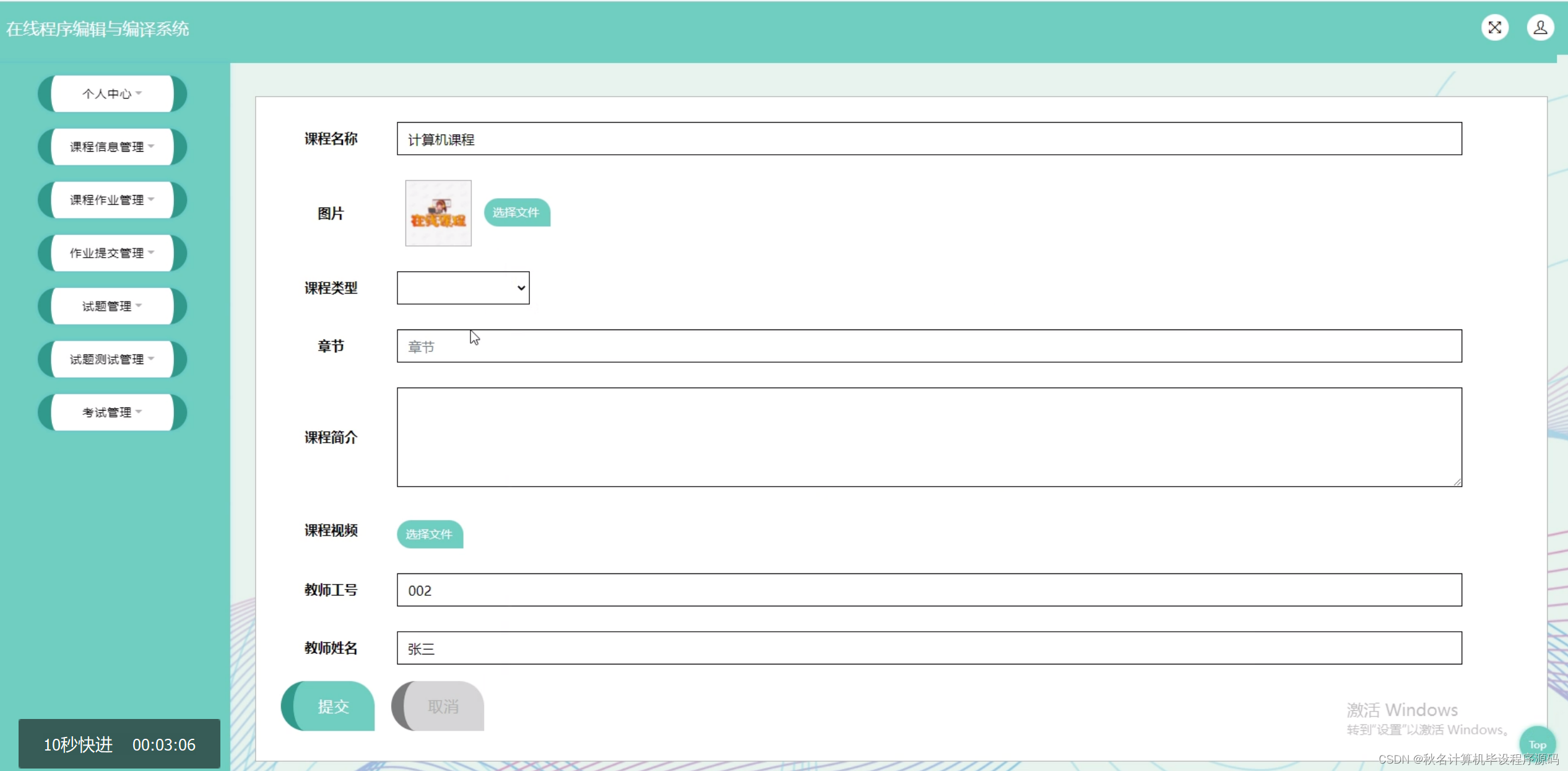Expand the 课程作业管理 menu
The image size is (1568, 771).
pyautogui.click(x=112, y=200)
